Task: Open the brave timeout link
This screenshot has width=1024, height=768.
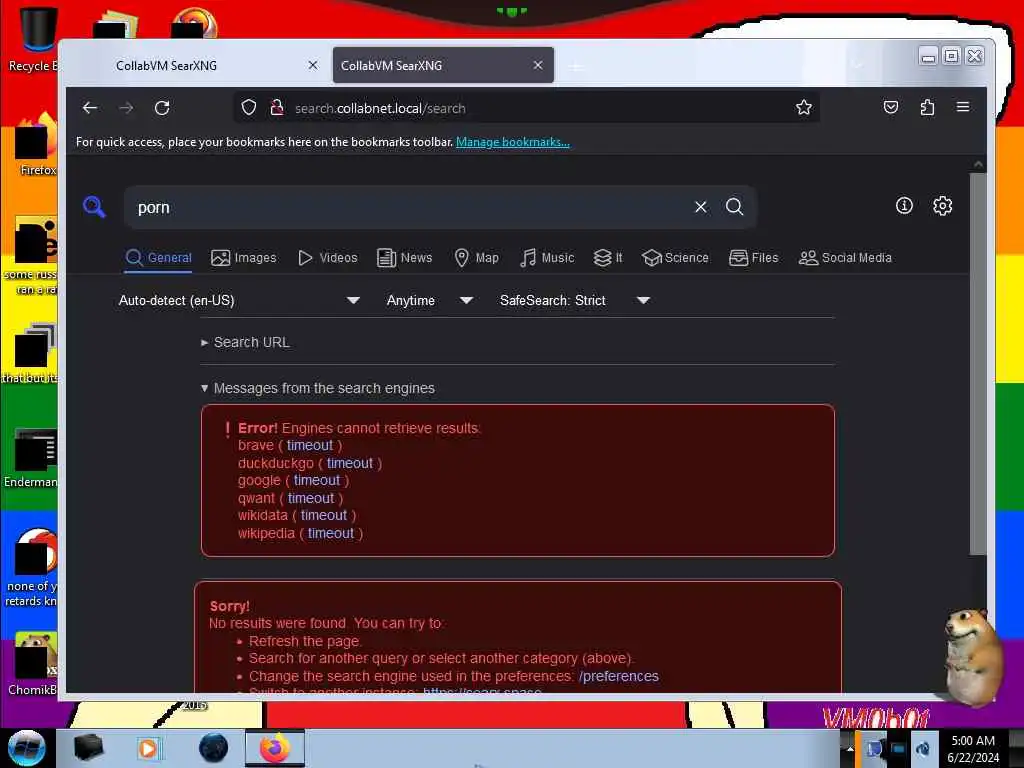Action: pos(310,445)
